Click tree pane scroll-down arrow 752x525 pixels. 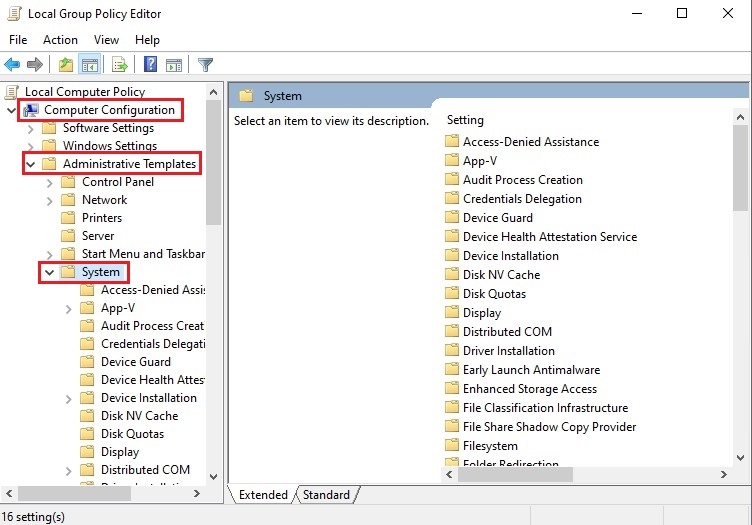coord(214,477)
